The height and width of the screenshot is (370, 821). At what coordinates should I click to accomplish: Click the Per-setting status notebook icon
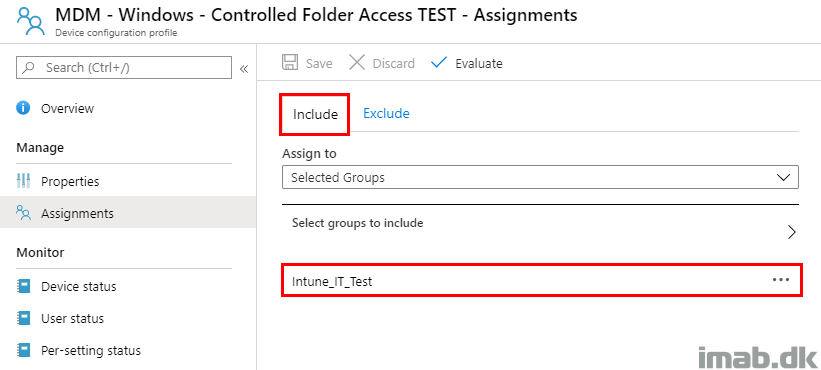(x=24, y=350)
